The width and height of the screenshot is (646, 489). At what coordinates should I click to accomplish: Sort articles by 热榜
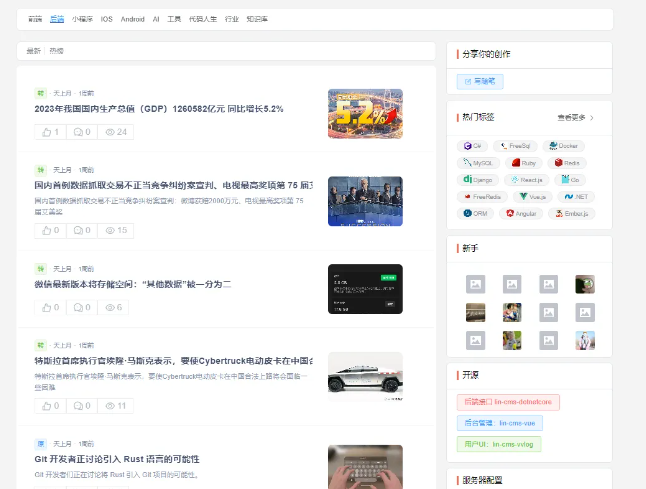[x=56, y=51]
